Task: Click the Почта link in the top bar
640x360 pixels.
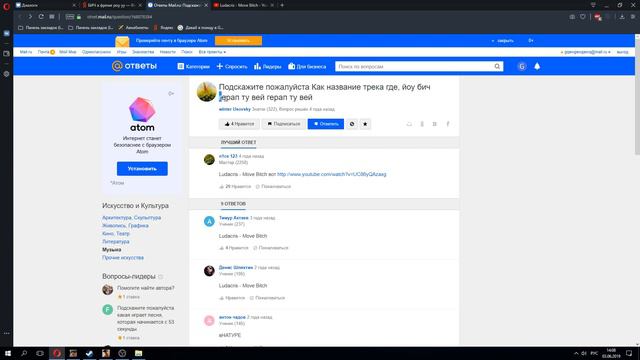Action: [x=44, y=52]
